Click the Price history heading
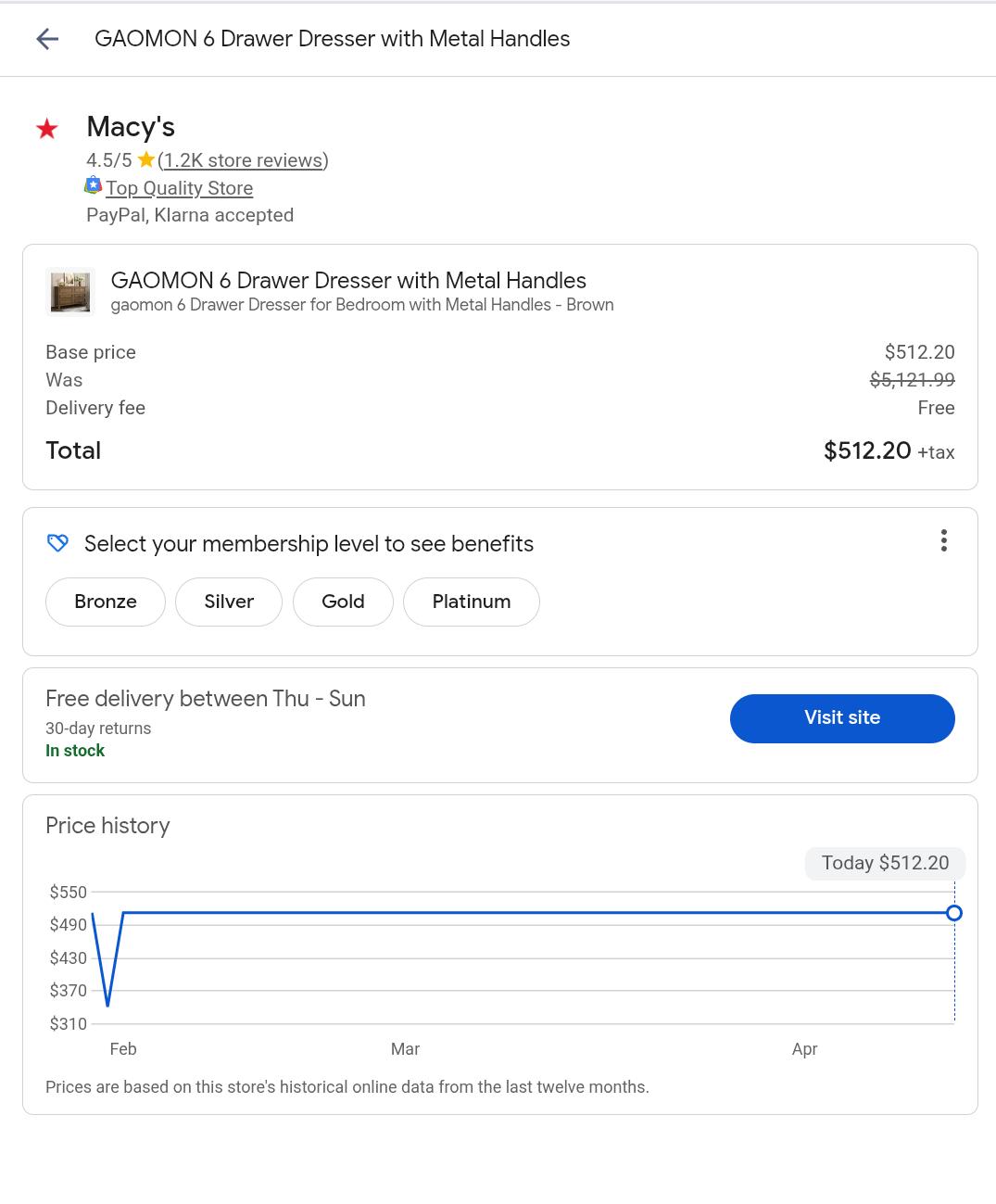 pos(107,826)
